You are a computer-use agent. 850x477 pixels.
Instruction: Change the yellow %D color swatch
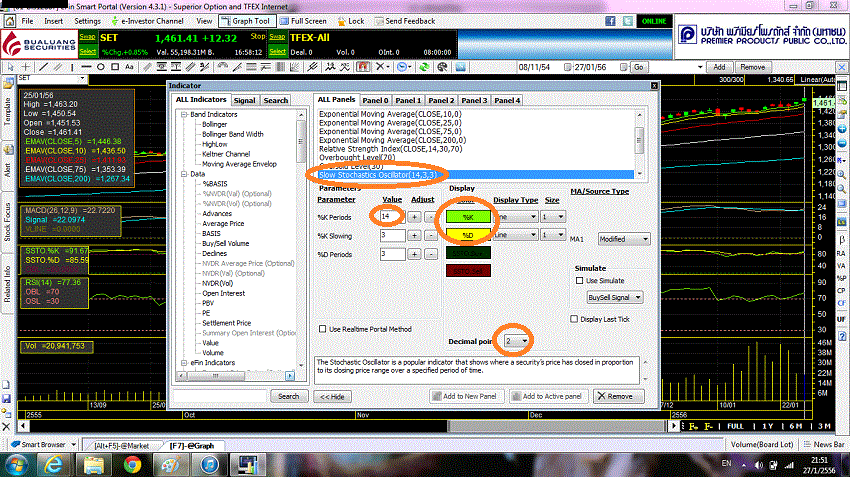coord(468,235)
